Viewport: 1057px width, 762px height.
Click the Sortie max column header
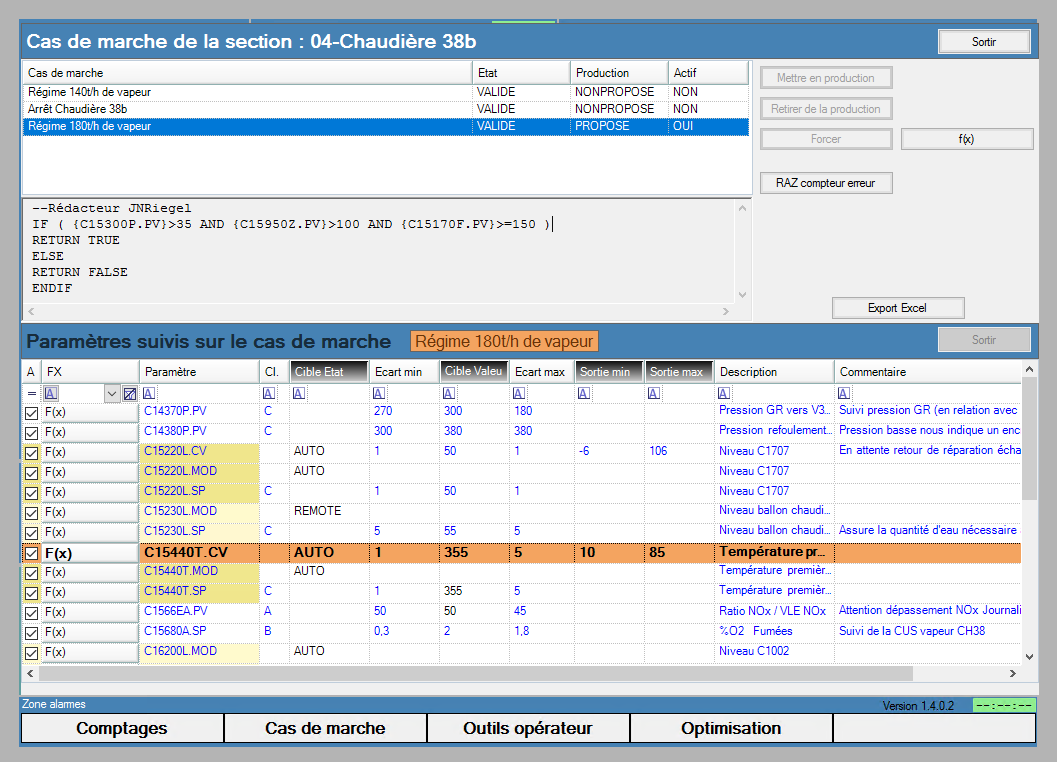(679, 372)
